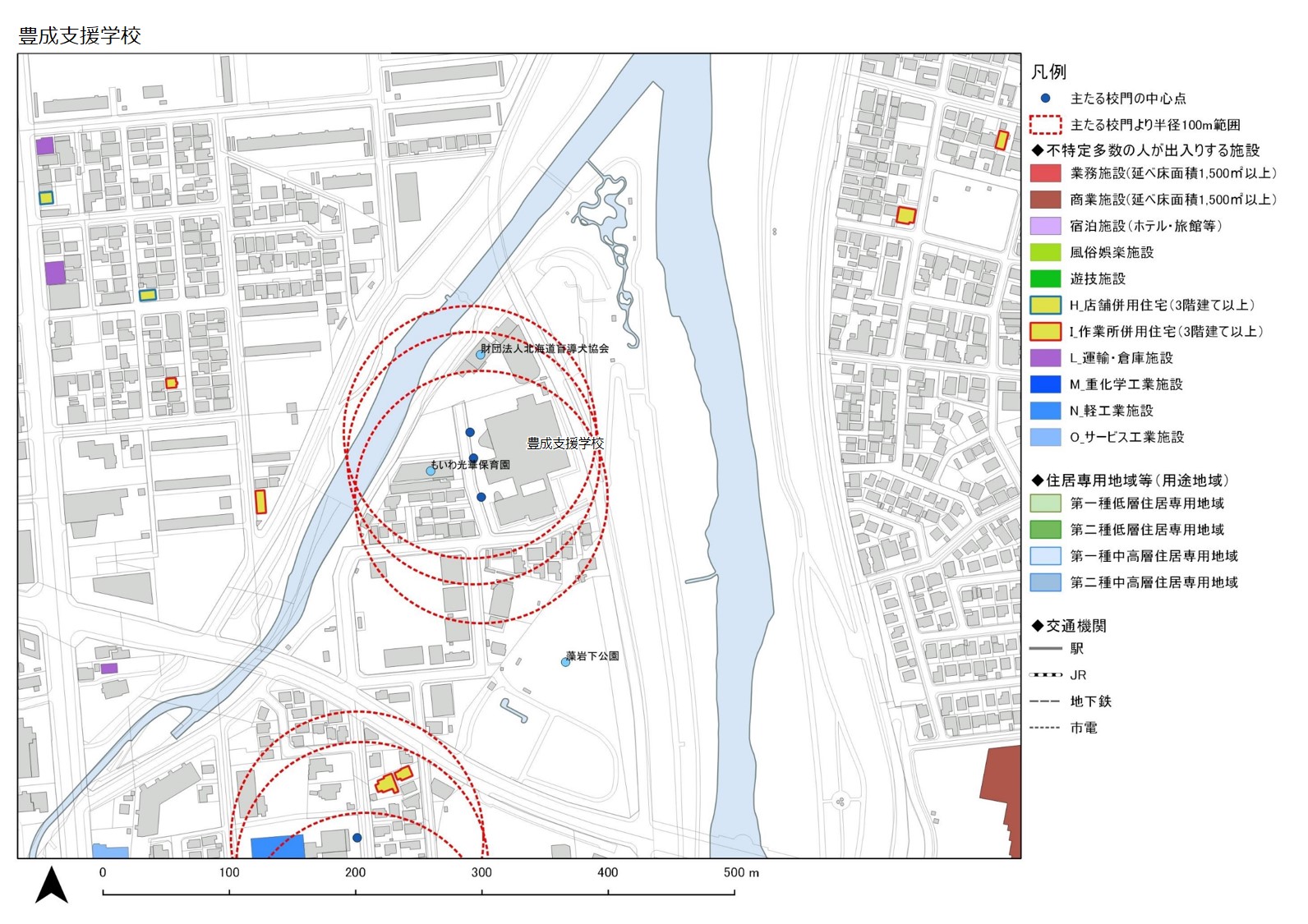Click the 駅 line legend symbol
Viewport: 1308px width, 924px height.
pos(1045,648)
